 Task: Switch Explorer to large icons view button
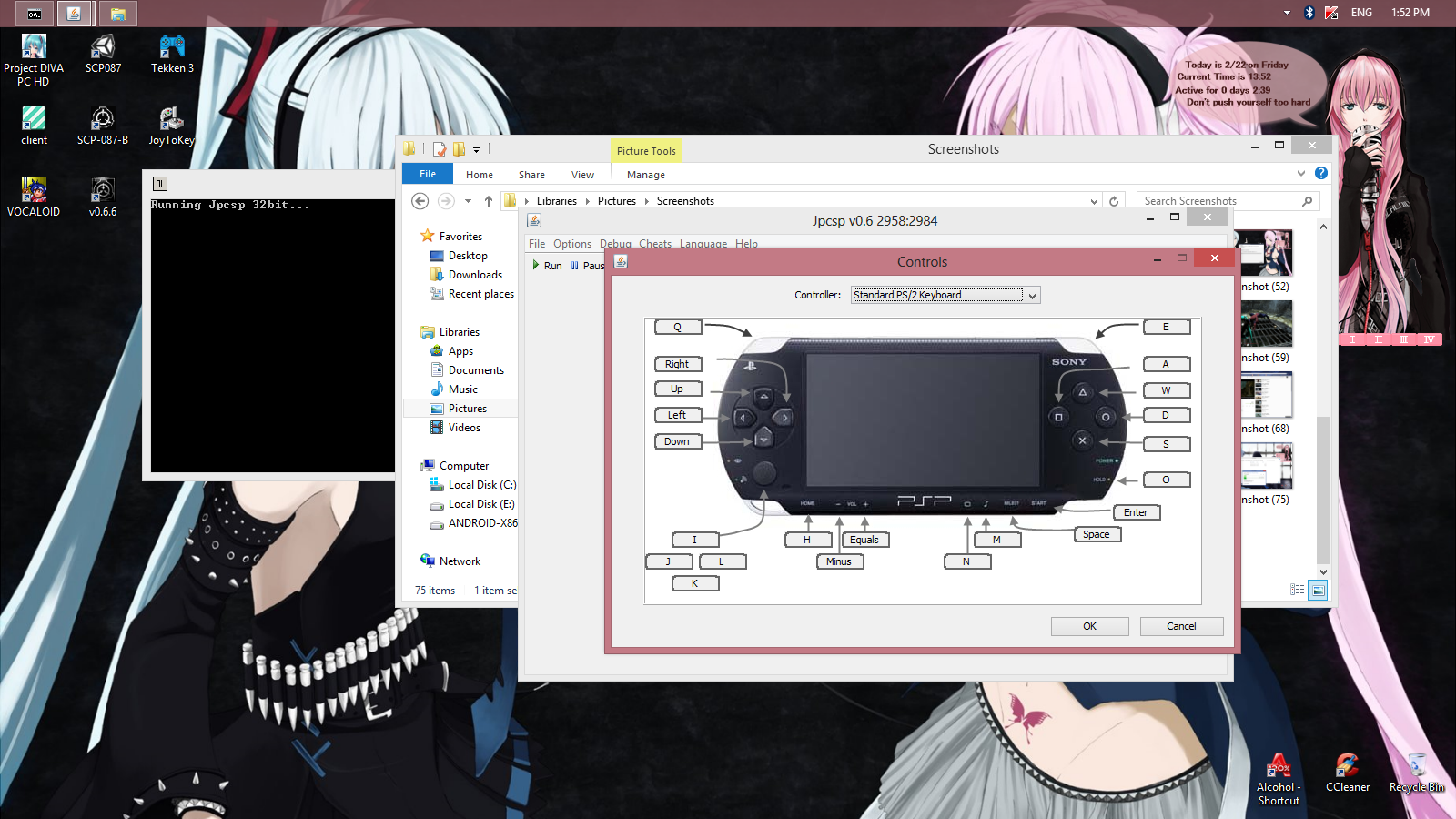pos(1318,591)
